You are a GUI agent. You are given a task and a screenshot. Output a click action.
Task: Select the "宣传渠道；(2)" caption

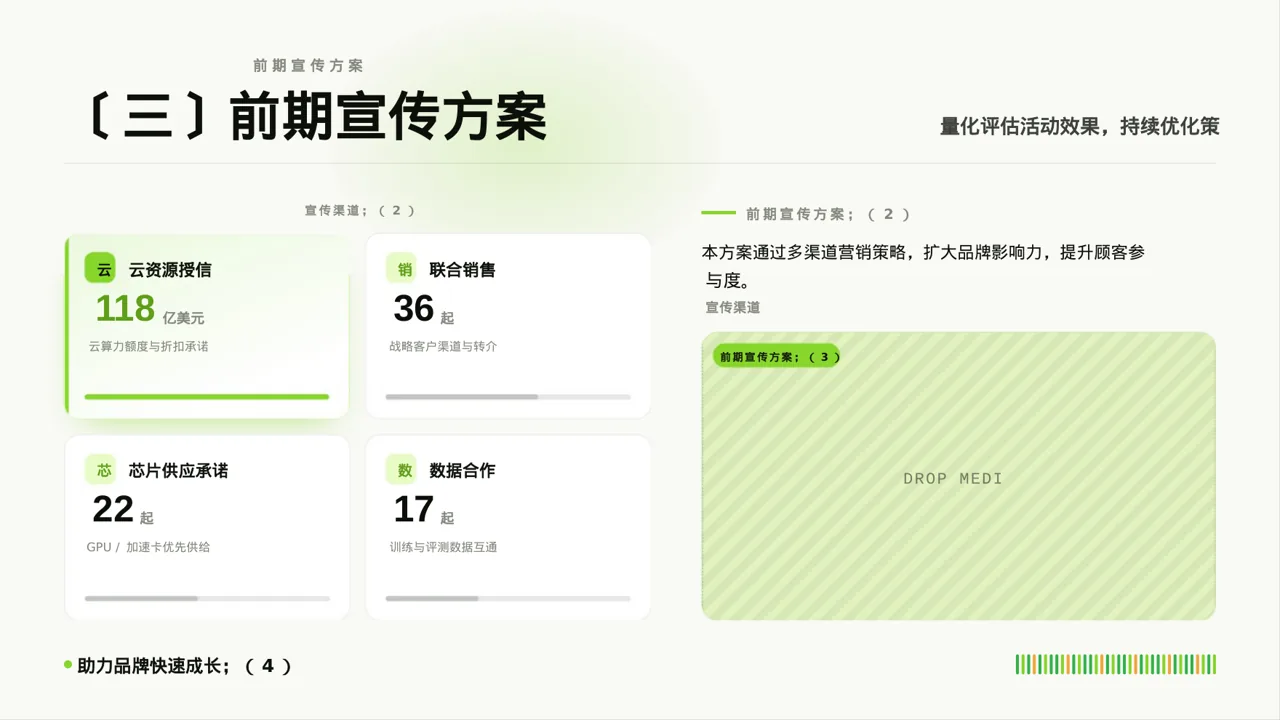360,211
